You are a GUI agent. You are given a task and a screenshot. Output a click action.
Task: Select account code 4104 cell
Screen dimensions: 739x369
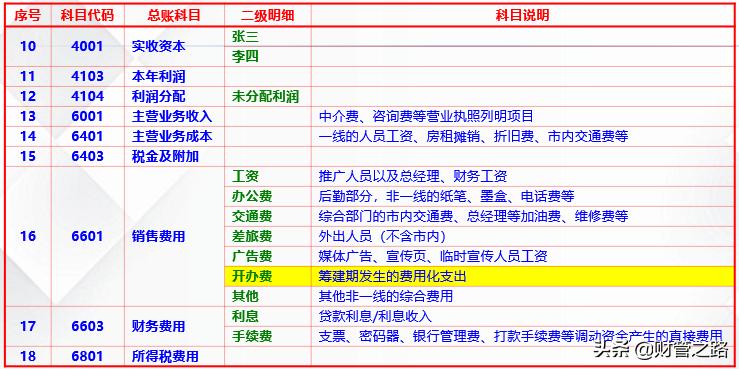coord(87,96)
